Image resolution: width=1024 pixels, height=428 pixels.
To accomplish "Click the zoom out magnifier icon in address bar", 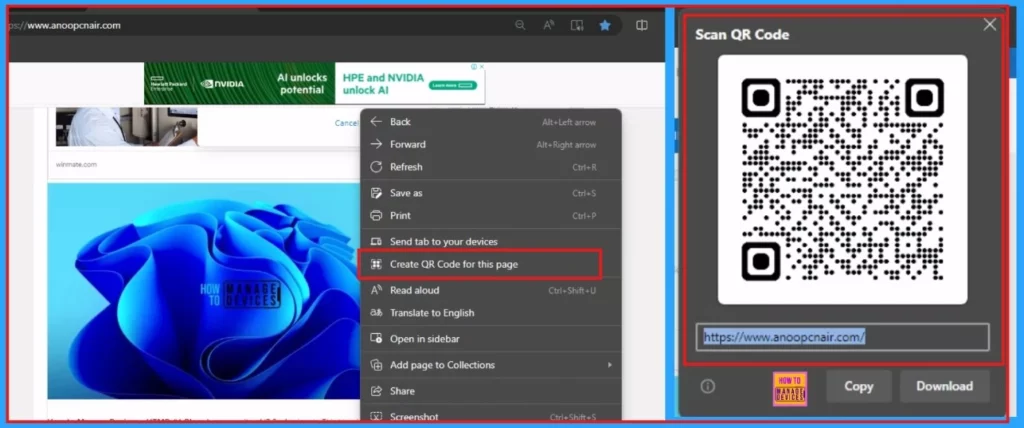I will tap(520, 25).
